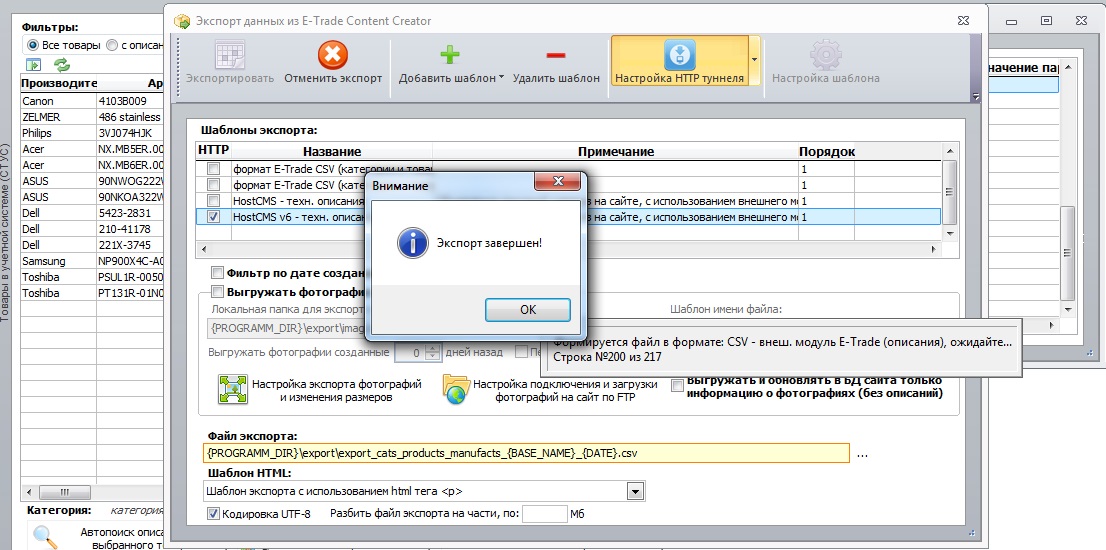Select the HostCMS v6 template row name
The height and width of the screenshot is (550, 1106).
click(x=296, y=218)
